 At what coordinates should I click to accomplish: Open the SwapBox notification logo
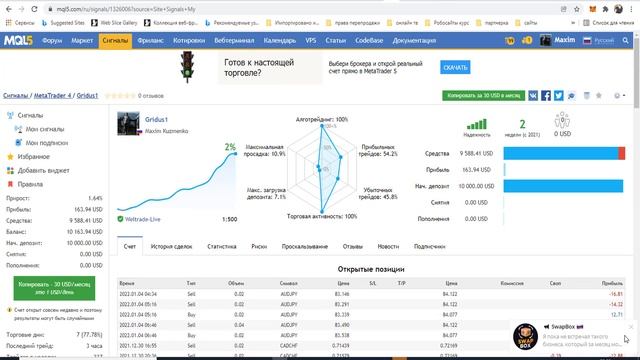[x=525, y=336]
